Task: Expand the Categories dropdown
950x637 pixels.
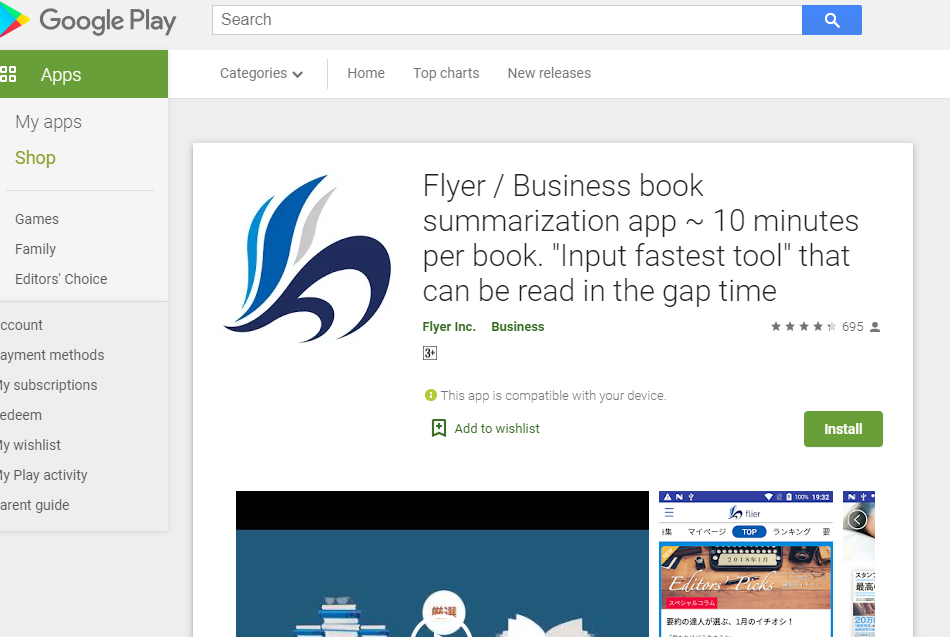Action: point(261,73)
